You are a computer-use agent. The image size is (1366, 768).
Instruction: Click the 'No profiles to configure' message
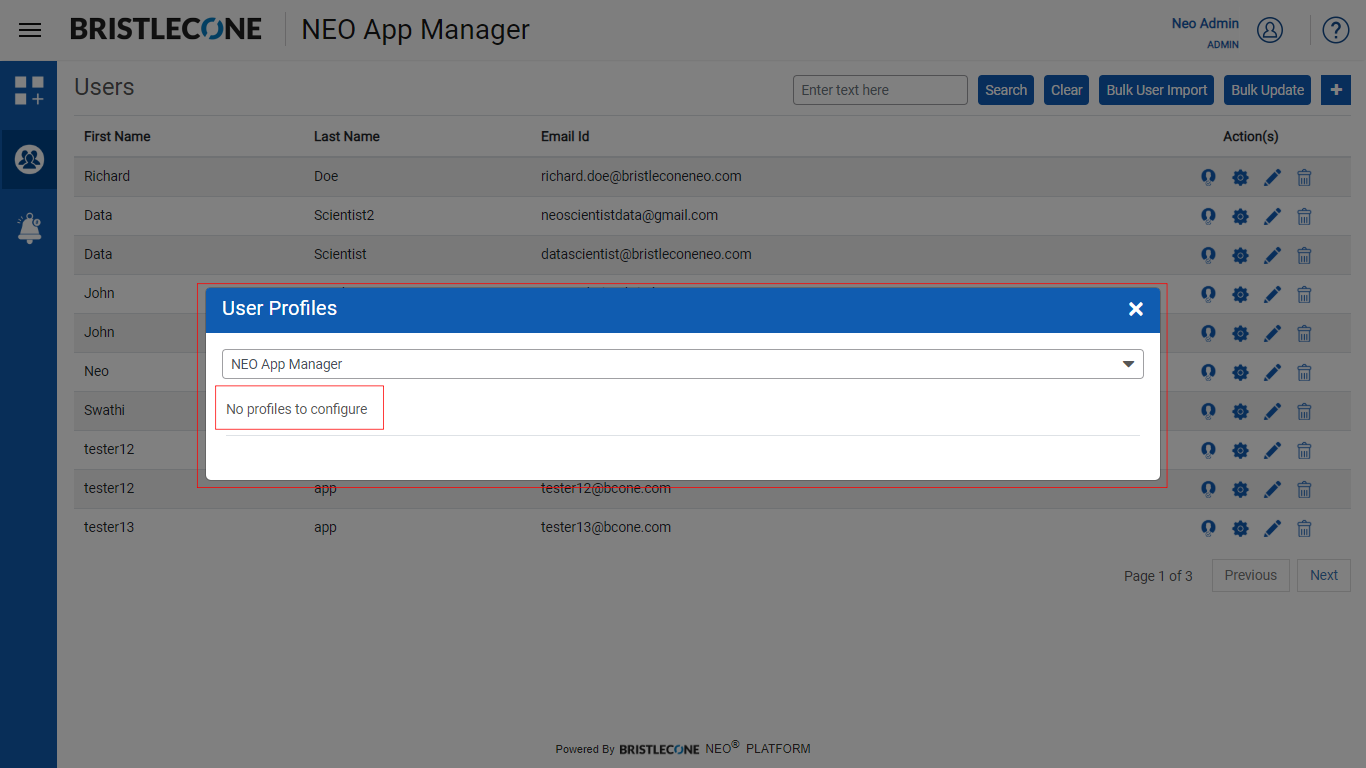[x=297, y=409]
